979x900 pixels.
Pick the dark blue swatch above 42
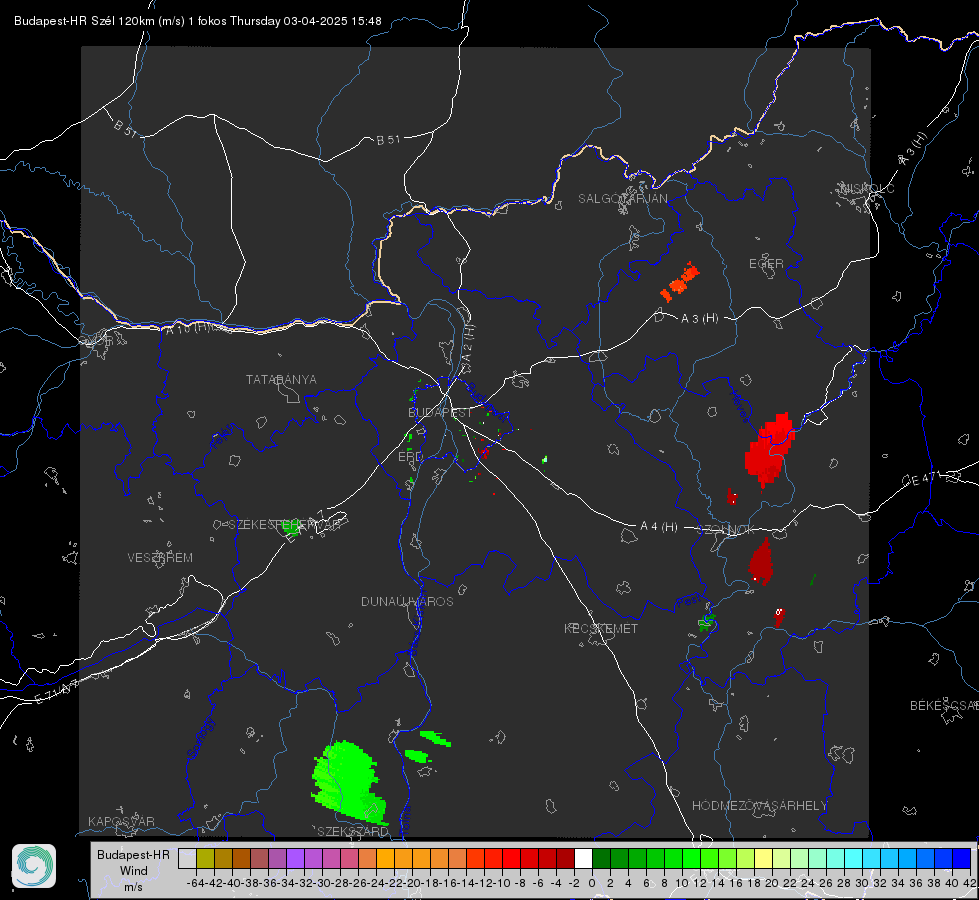pos(962,858)
